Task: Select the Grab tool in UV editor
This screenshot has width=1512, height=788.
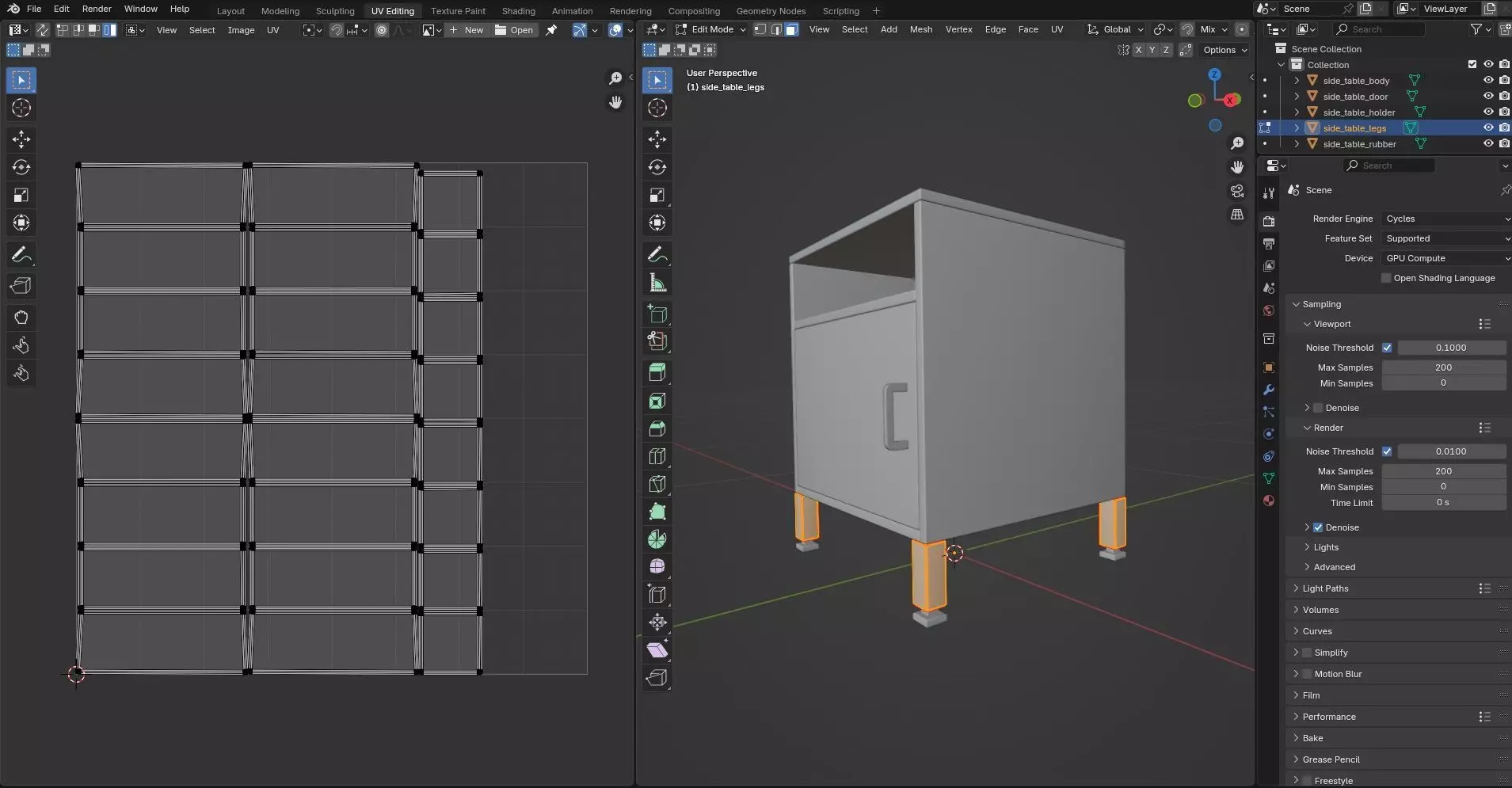Action: click(21, 318)
